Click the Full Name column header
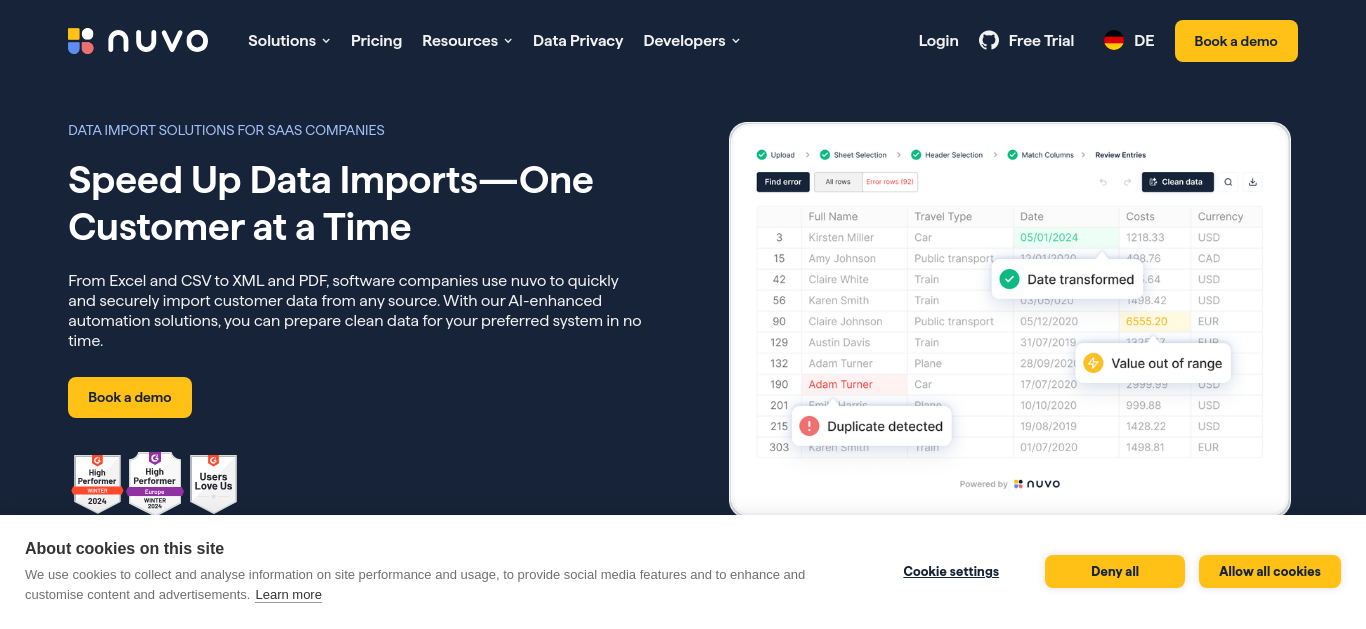Viewport: 1366px width, 629px height. coord(855,216)
